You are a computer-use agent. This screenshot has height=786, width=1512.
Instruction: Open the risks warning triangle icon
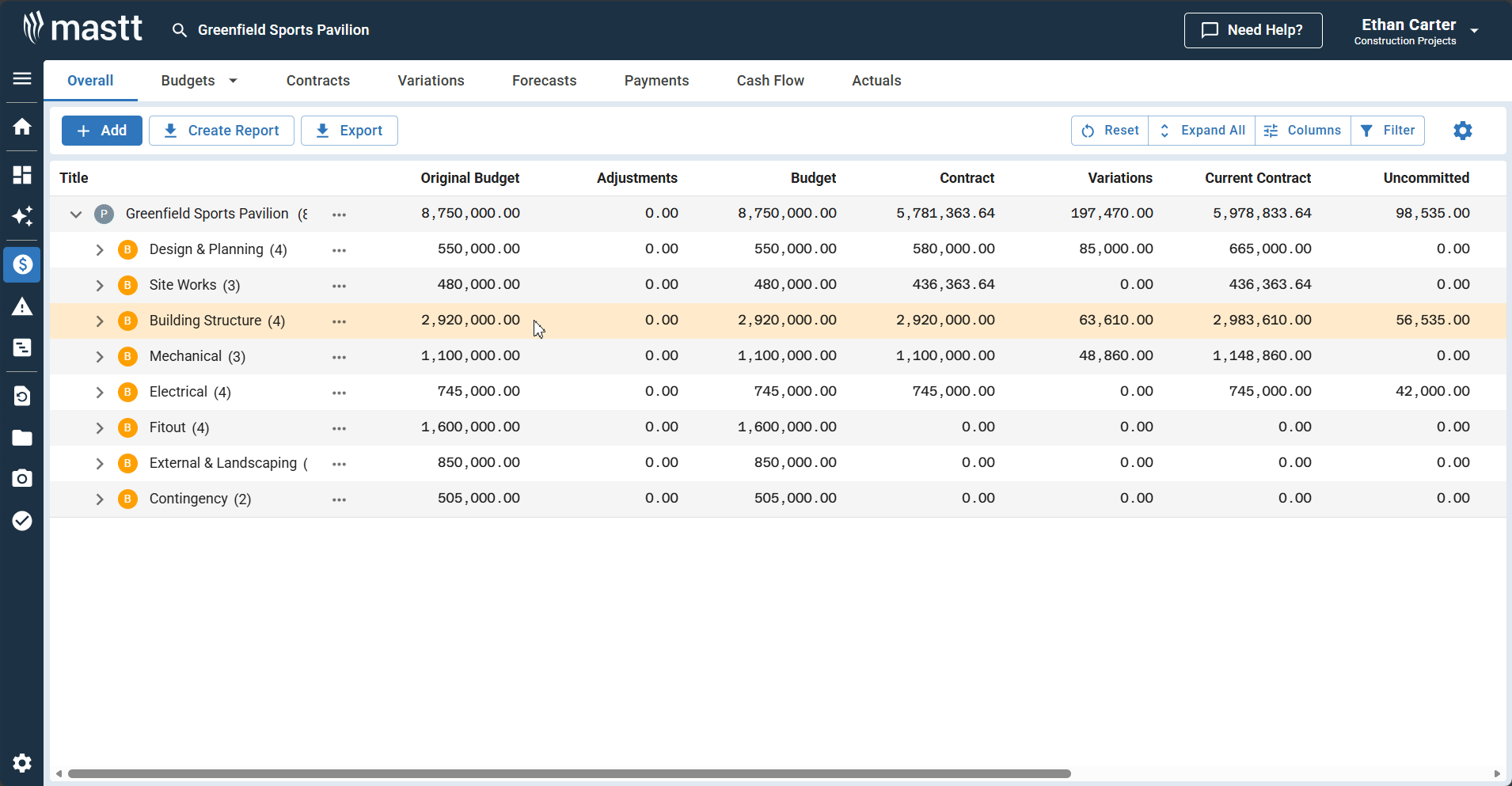click(x=21, y=306)
